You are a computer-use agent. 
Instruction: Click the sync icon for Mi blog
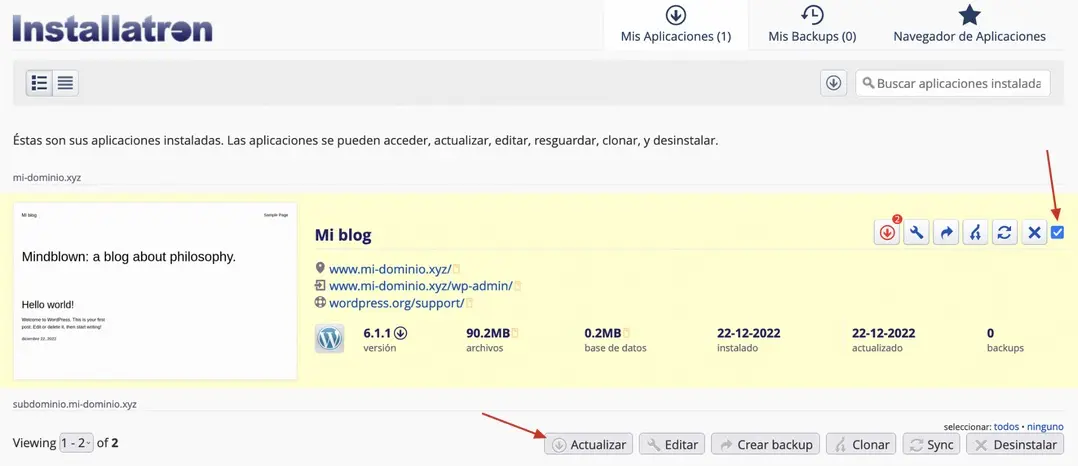[1004, 233]
